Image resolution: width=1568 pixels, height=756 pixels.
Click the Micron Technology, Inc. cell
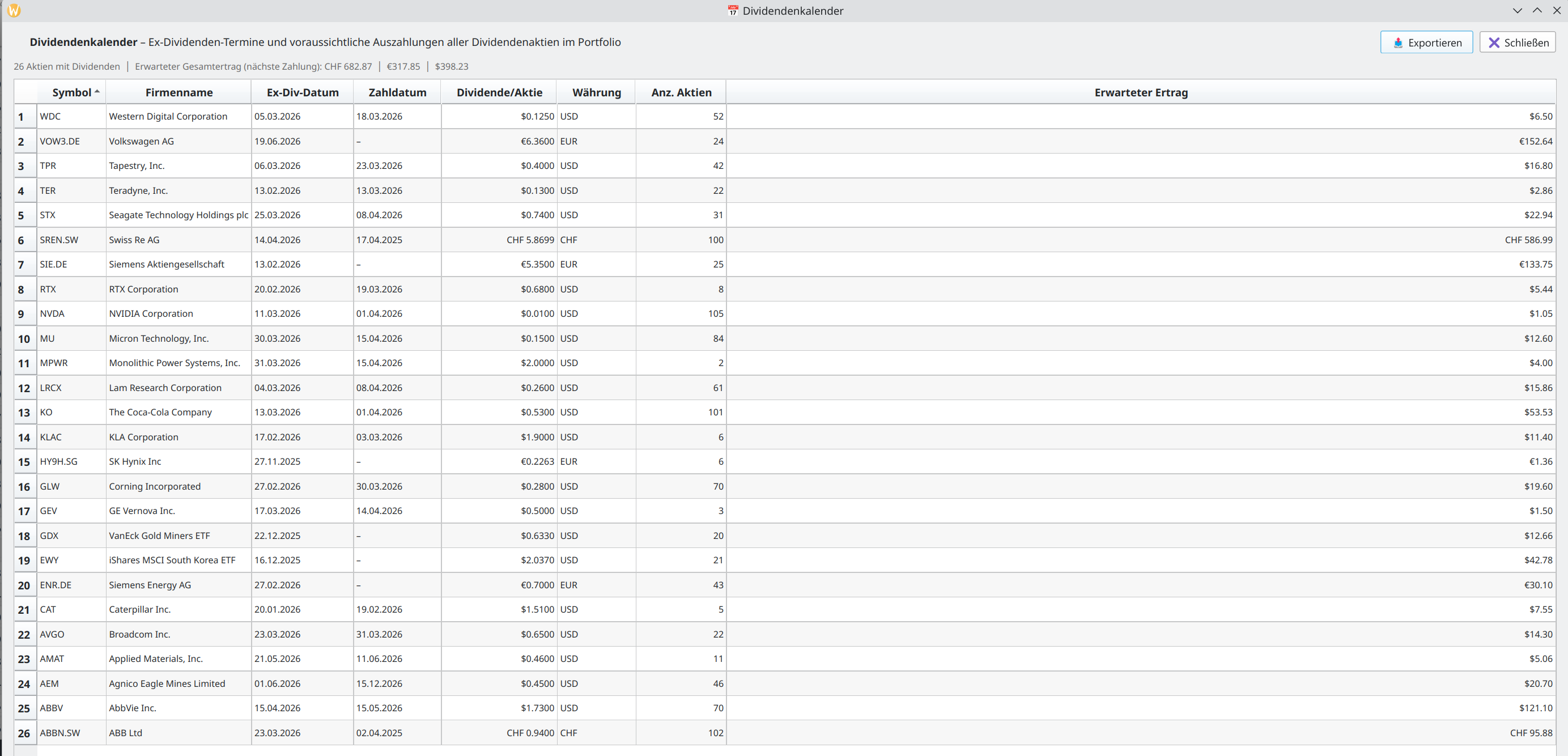tap(179, 338)
